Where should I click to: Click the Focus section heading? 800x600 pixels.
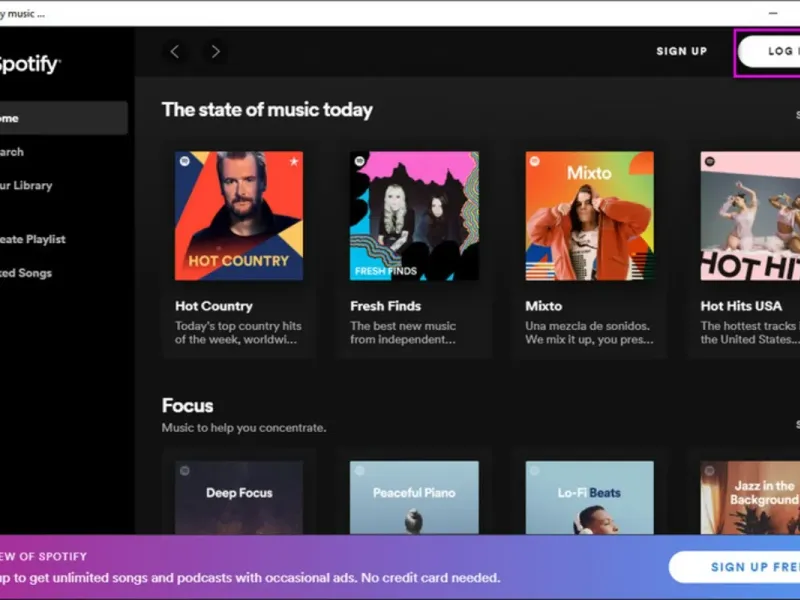[x=187, y=406]
